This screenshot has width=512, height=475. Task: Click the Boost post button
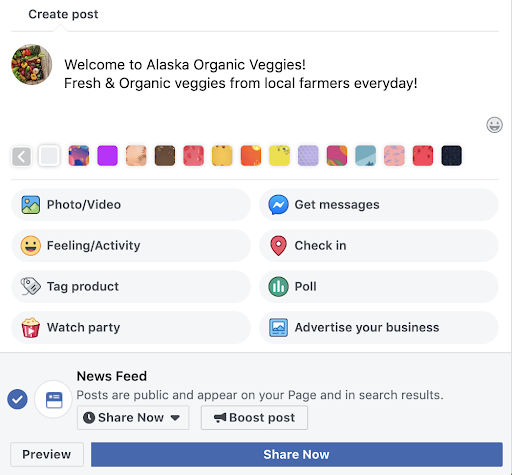click(x=254, y=417)
